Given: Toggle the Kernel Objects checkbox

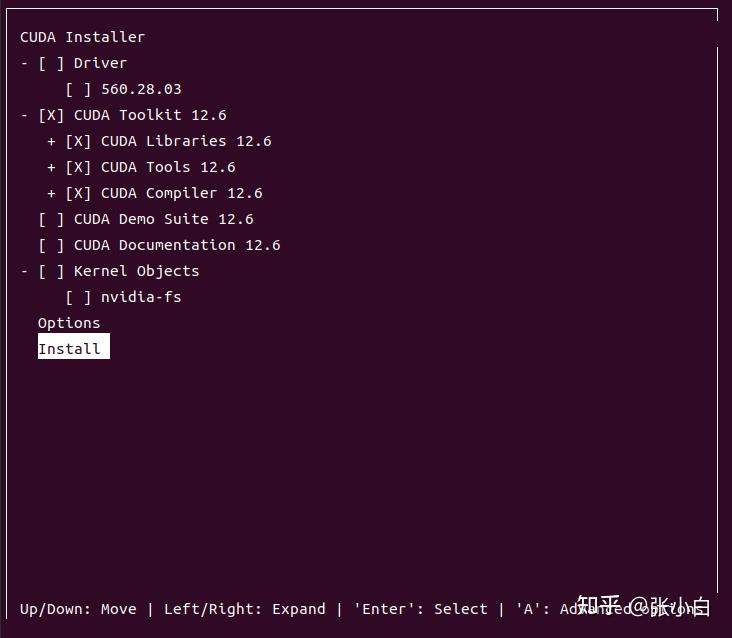Looking at the screenshot, I should [x=52, y=271].
